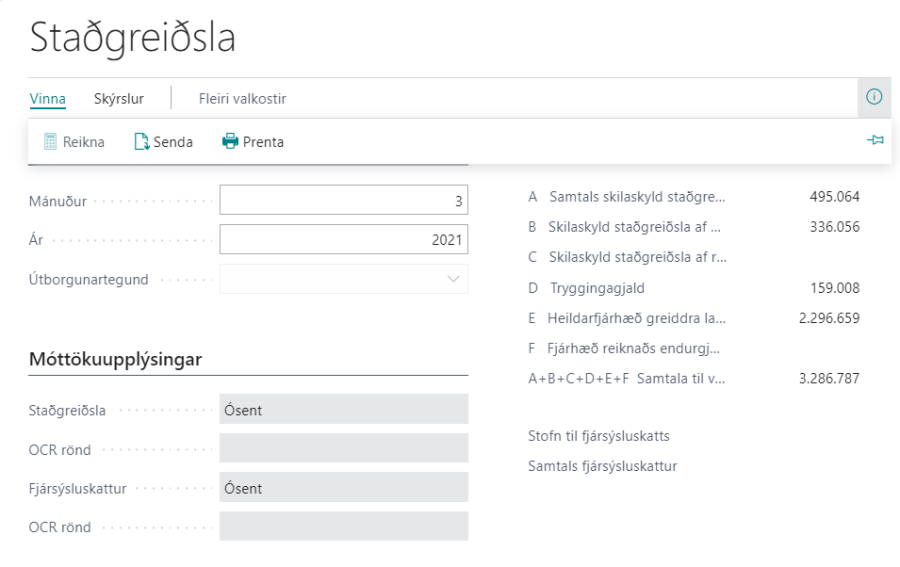Show Fleiri valkostir menu

pyautogui.click(x=242, y=98)
